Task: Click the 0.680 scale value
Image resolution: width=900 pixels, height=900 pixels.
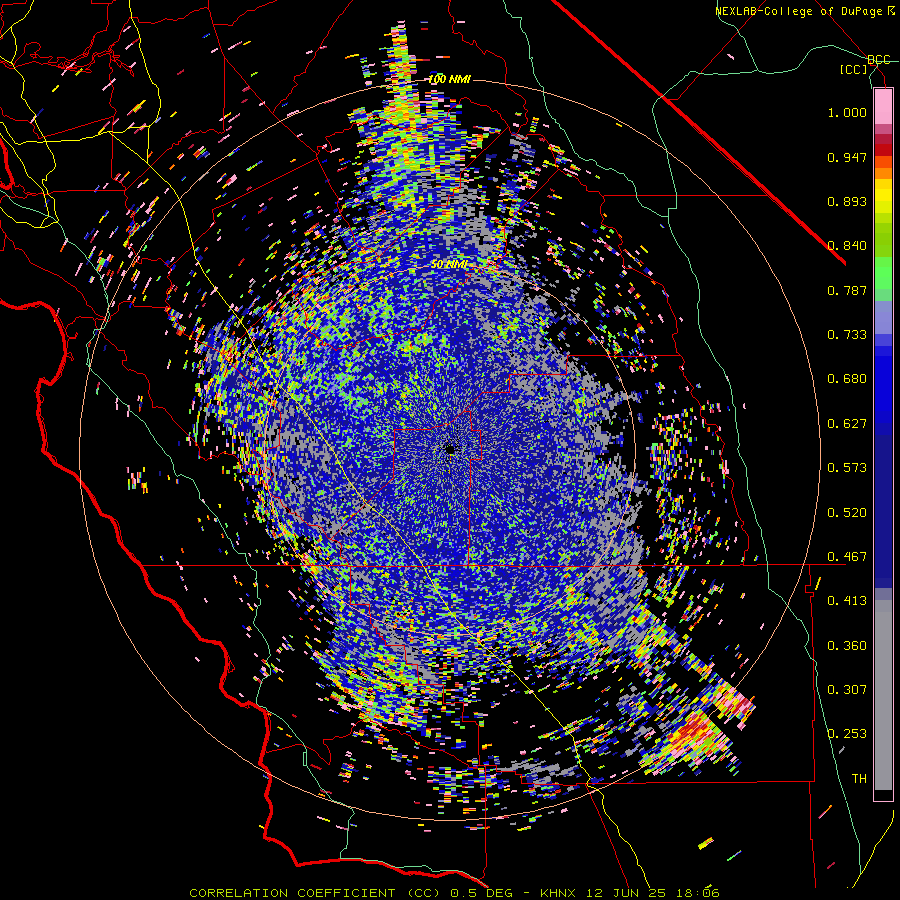Action: 847,379
